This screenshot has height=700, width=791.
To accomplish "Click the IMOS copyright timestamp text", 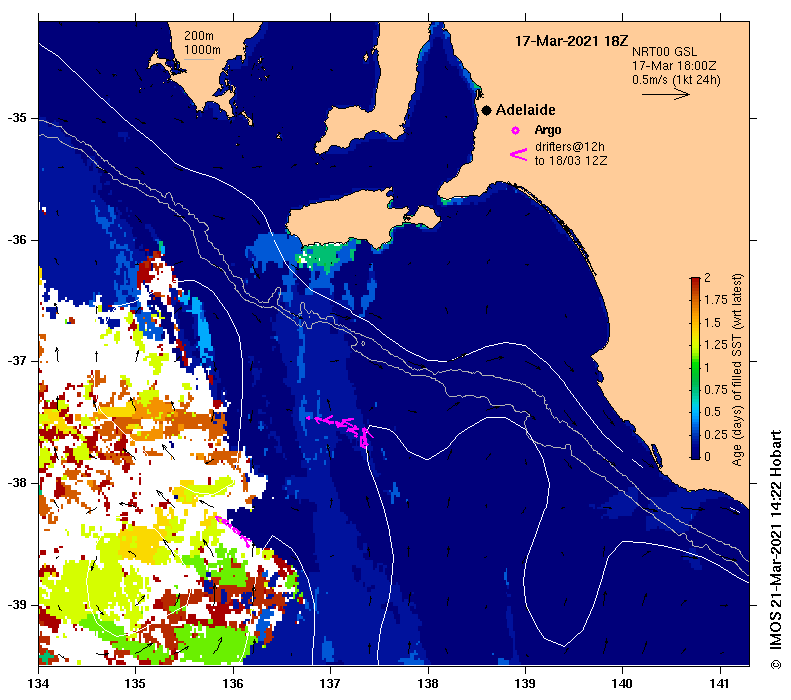I will (775, 549).
